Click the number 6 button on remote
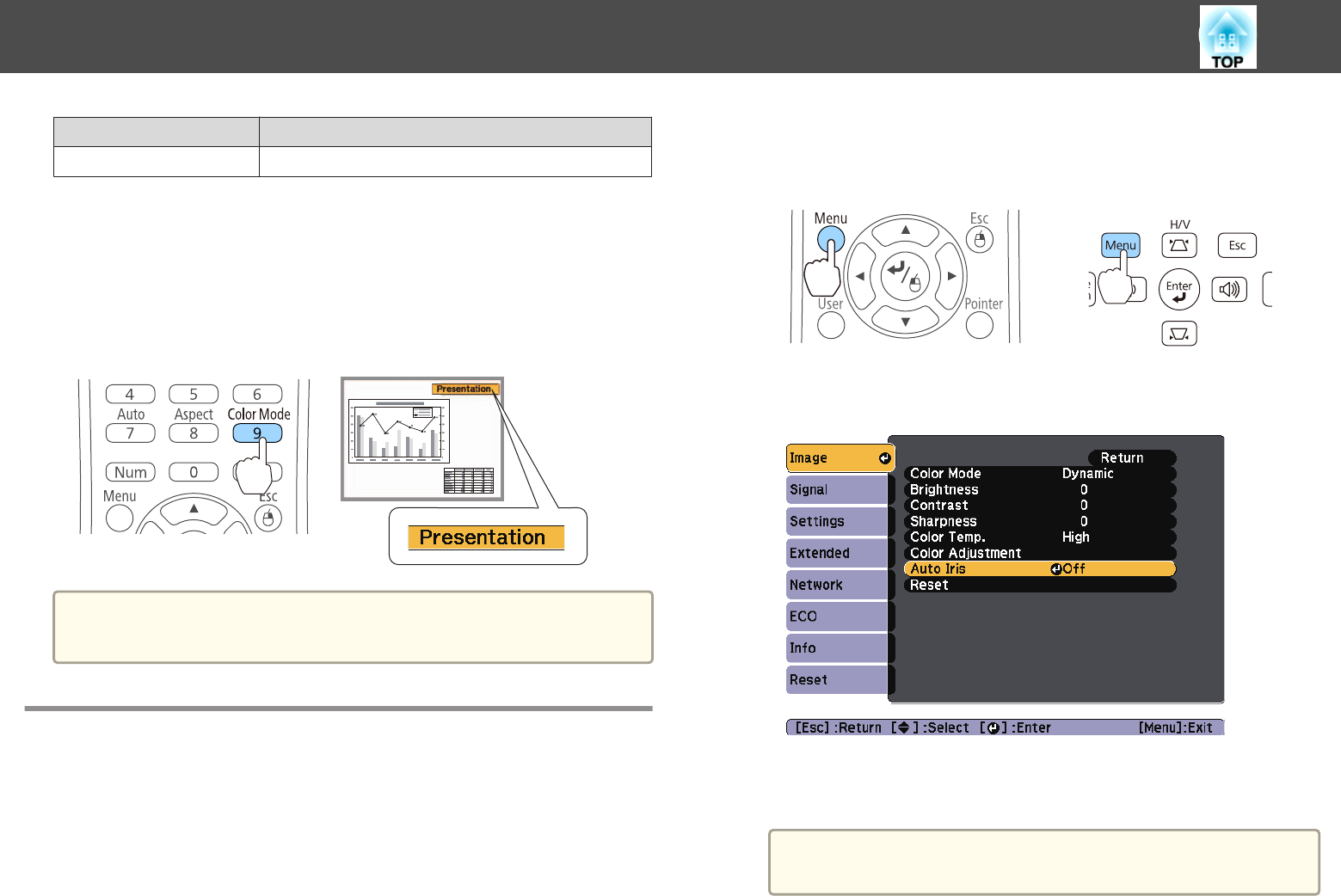Viewport: 1341px width, 896px height. coord(257,394)
